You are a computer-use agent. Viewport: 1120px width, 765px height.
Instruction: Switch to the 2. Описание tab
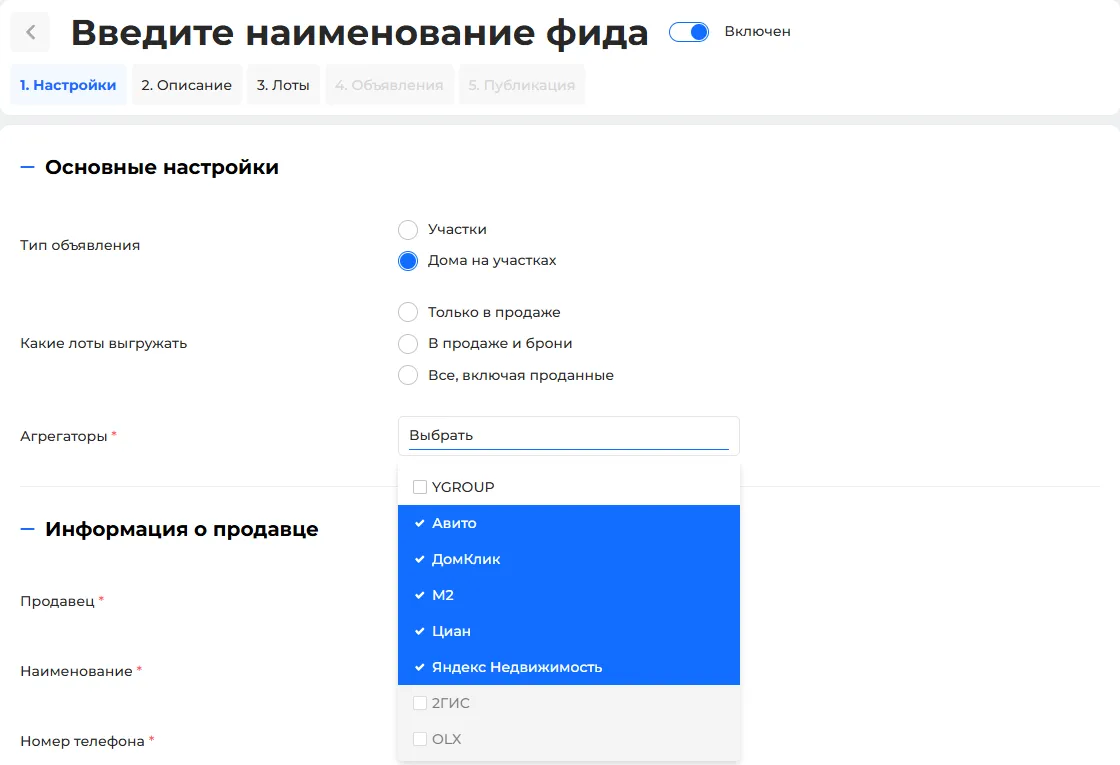pyautogui.click(x=186, y=85)
